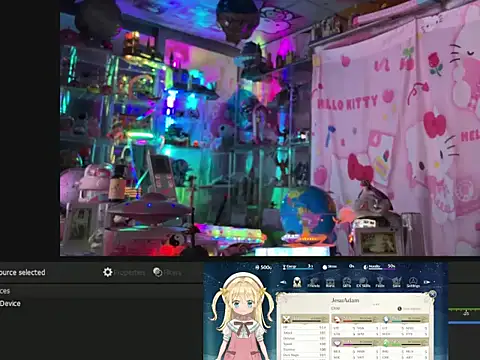Click the crossed swords stats header icon

click(287, 319)
